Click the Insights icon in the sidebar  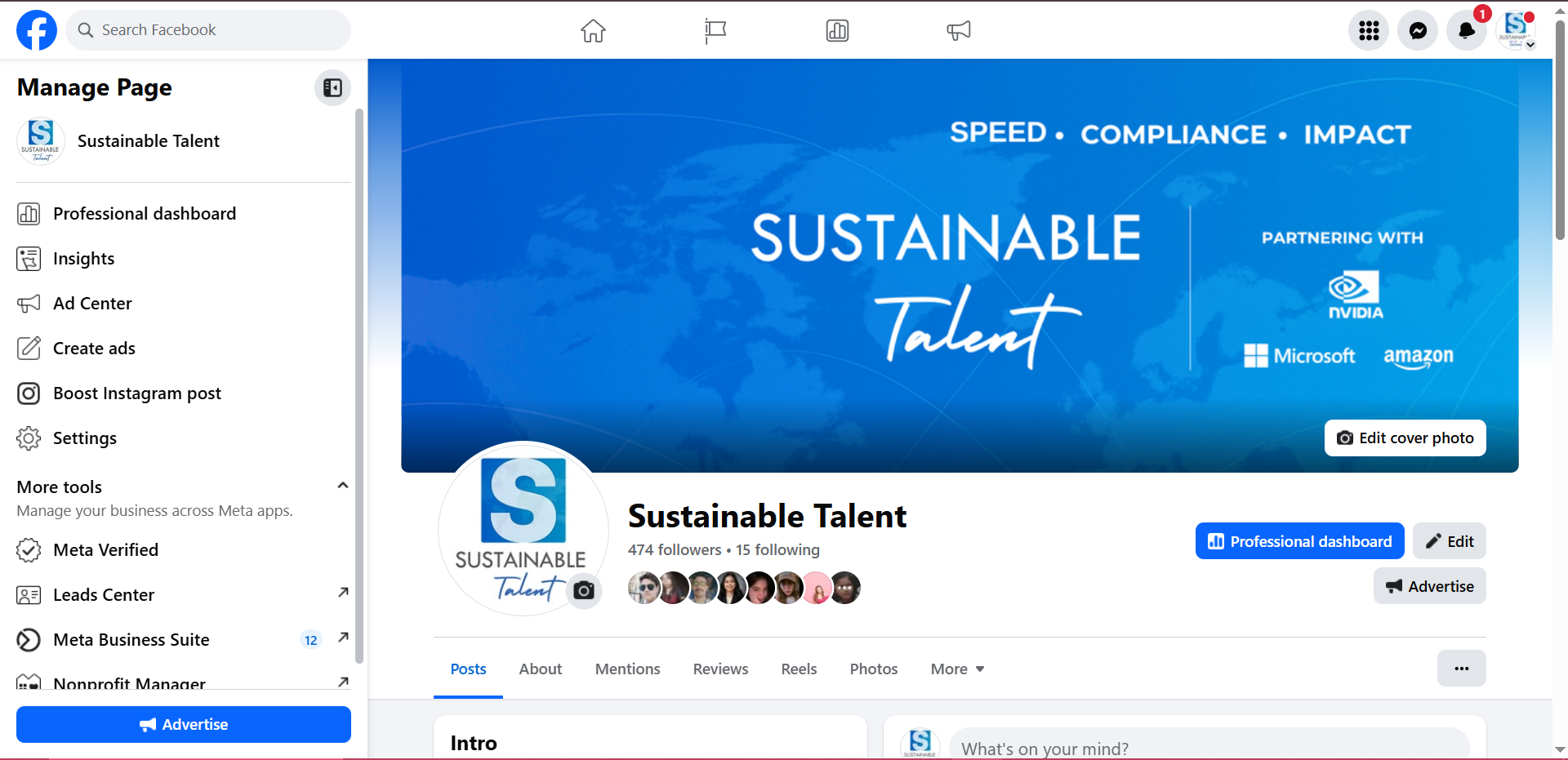point(29,259)
